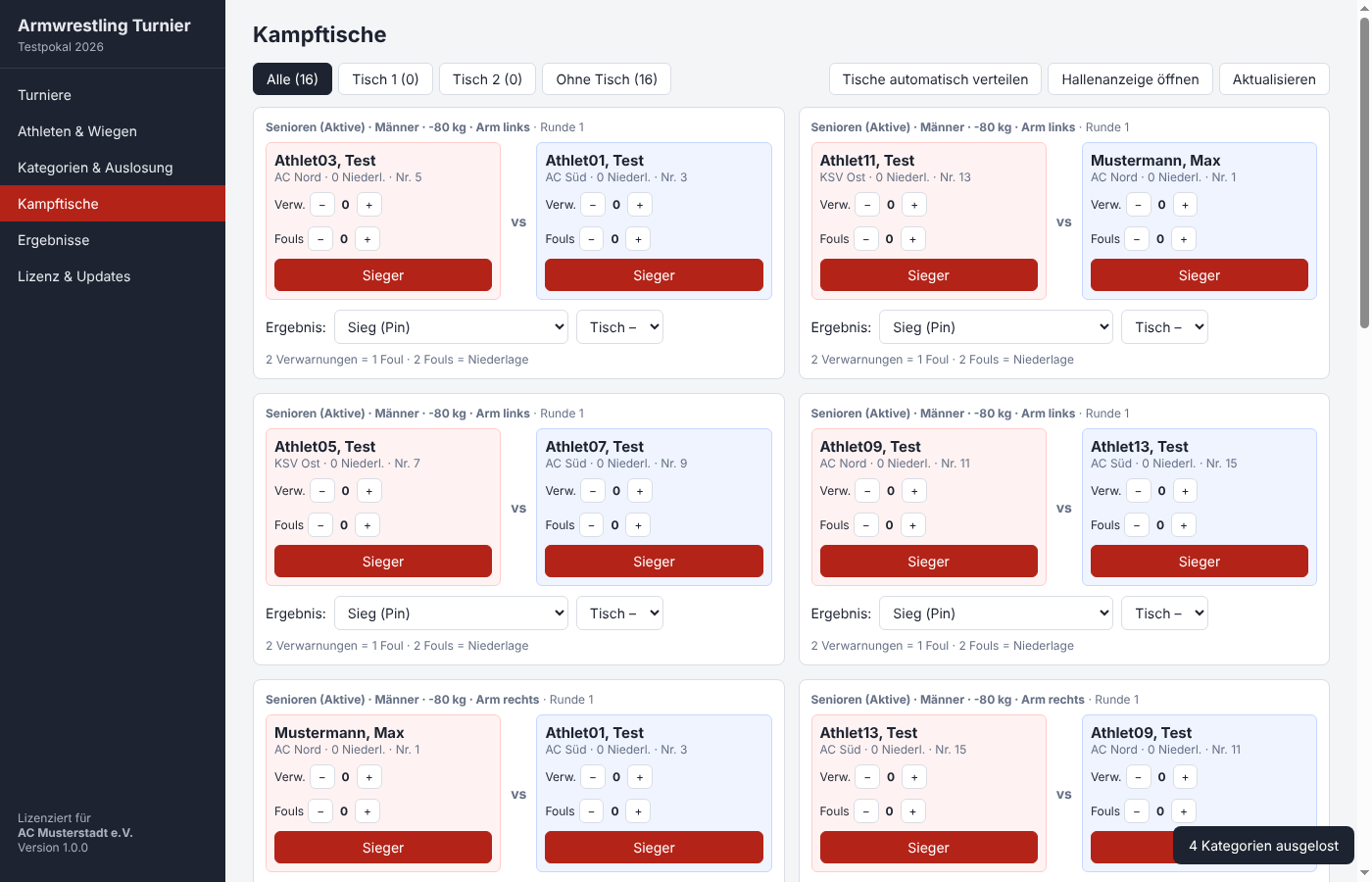
Task: Open Tisch dropdown for Athlet05 vs Athlet07
Action: click(619, 613)
